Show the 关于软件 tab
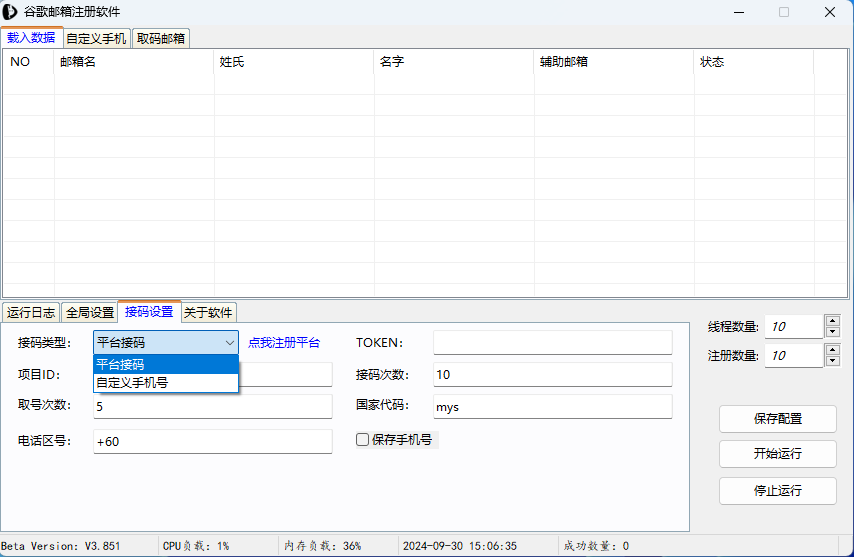Viewport: 854px width, 557px height. click(x=208, y=312)
